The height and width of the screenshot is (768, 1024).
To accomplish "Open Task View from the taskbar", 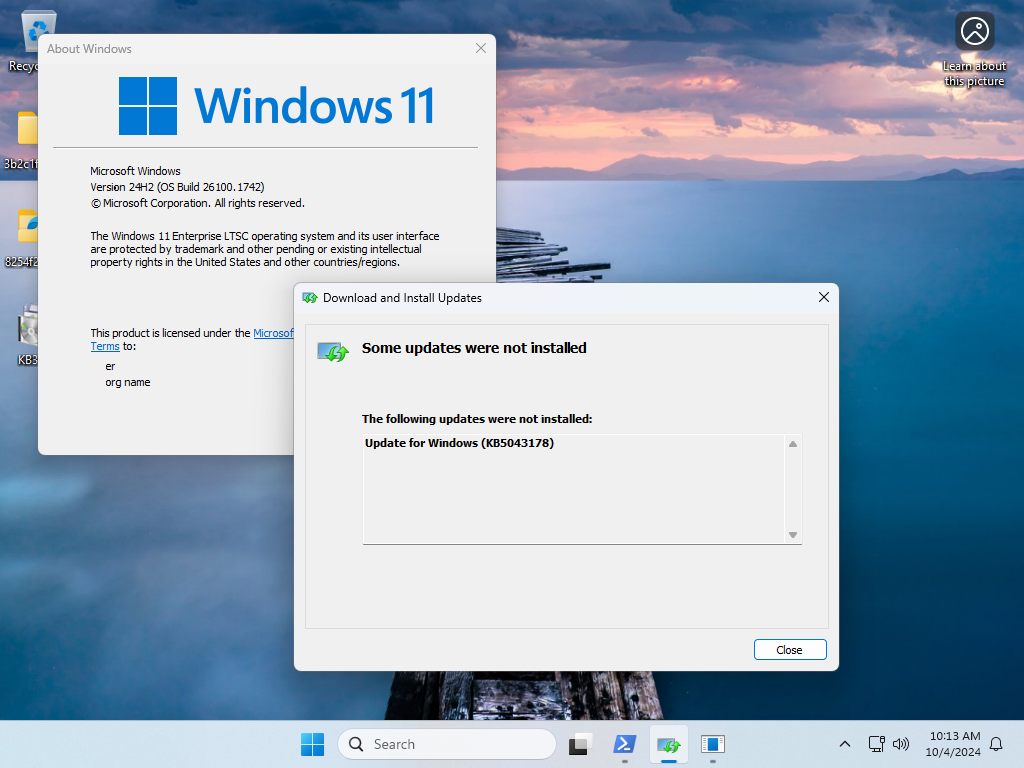I will click(x=579, y=744).
